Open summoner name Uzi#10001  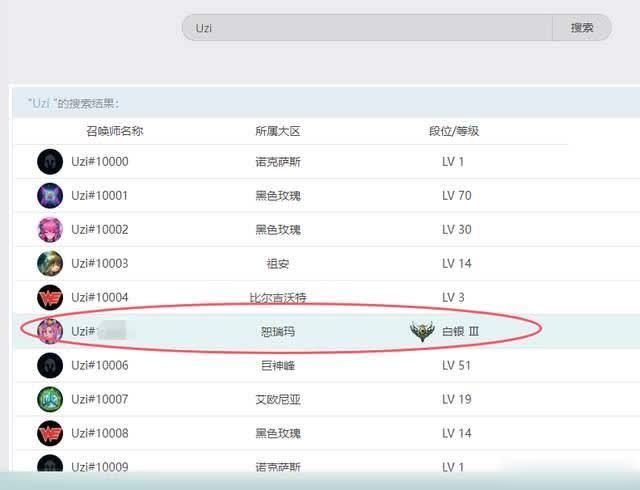(100, 196)
